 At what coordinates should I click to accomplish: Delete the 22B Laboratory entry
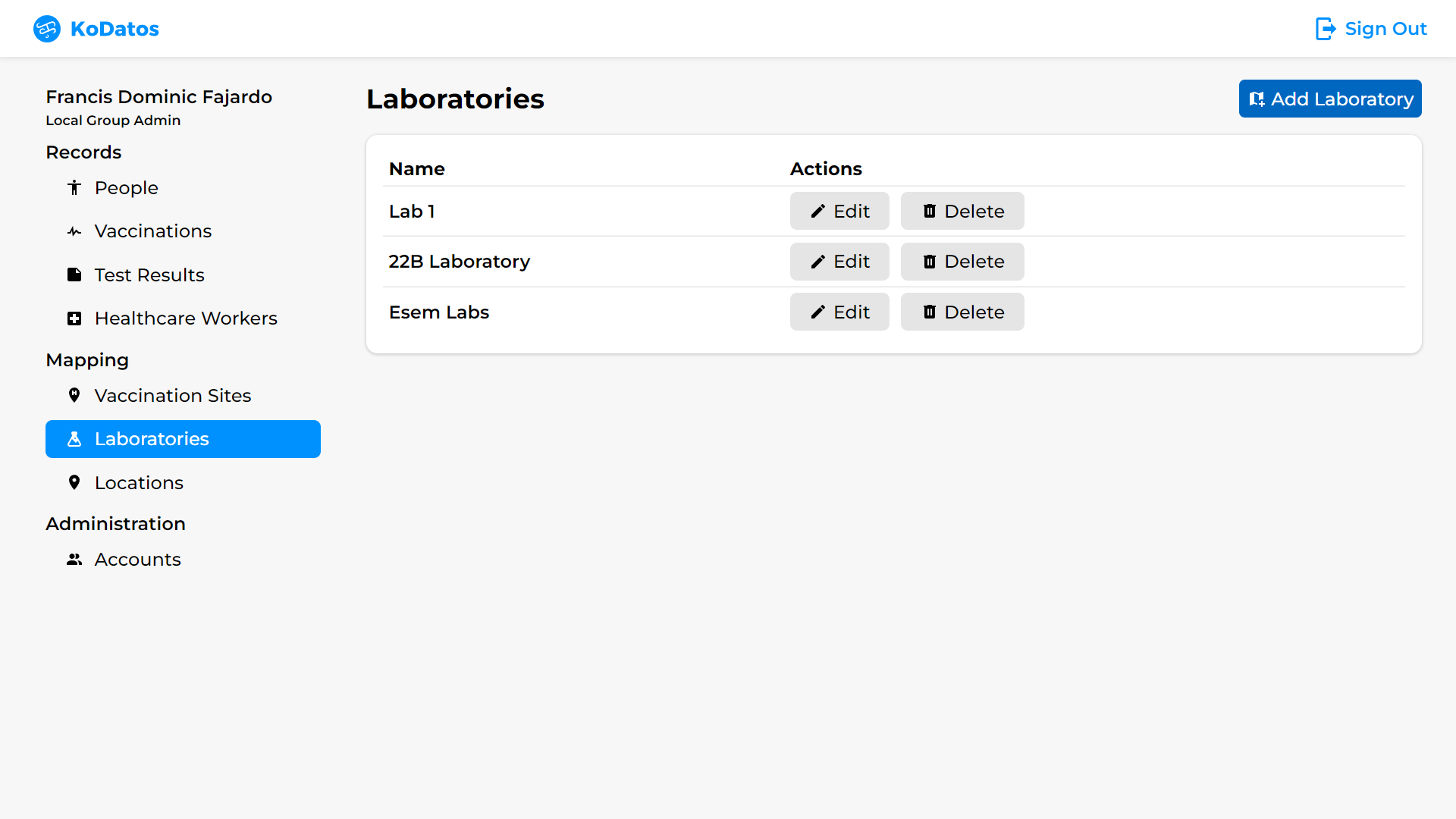click(962, 262)
